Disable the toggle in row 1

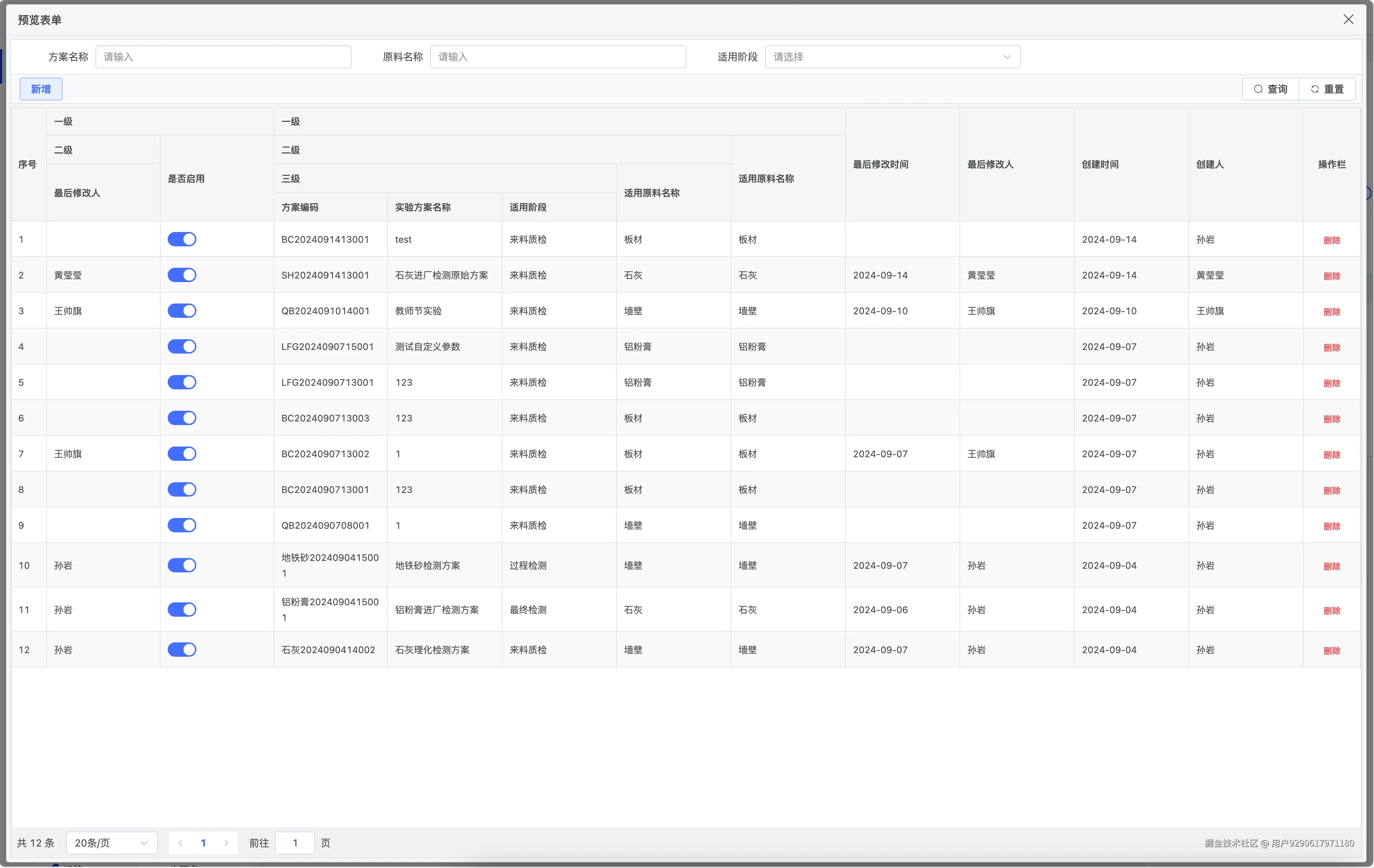coord(182,240)
